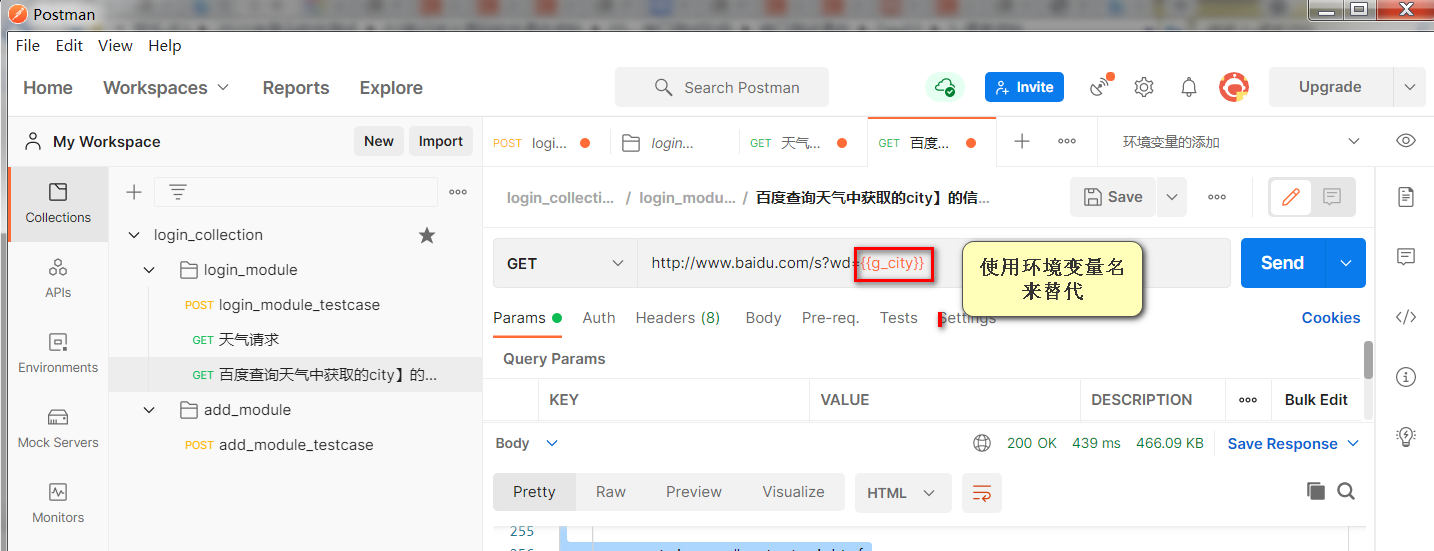Screen dimensions: 1434x551
Task: Copy the response body with copy icon
Action: (x=1316, y=491)
